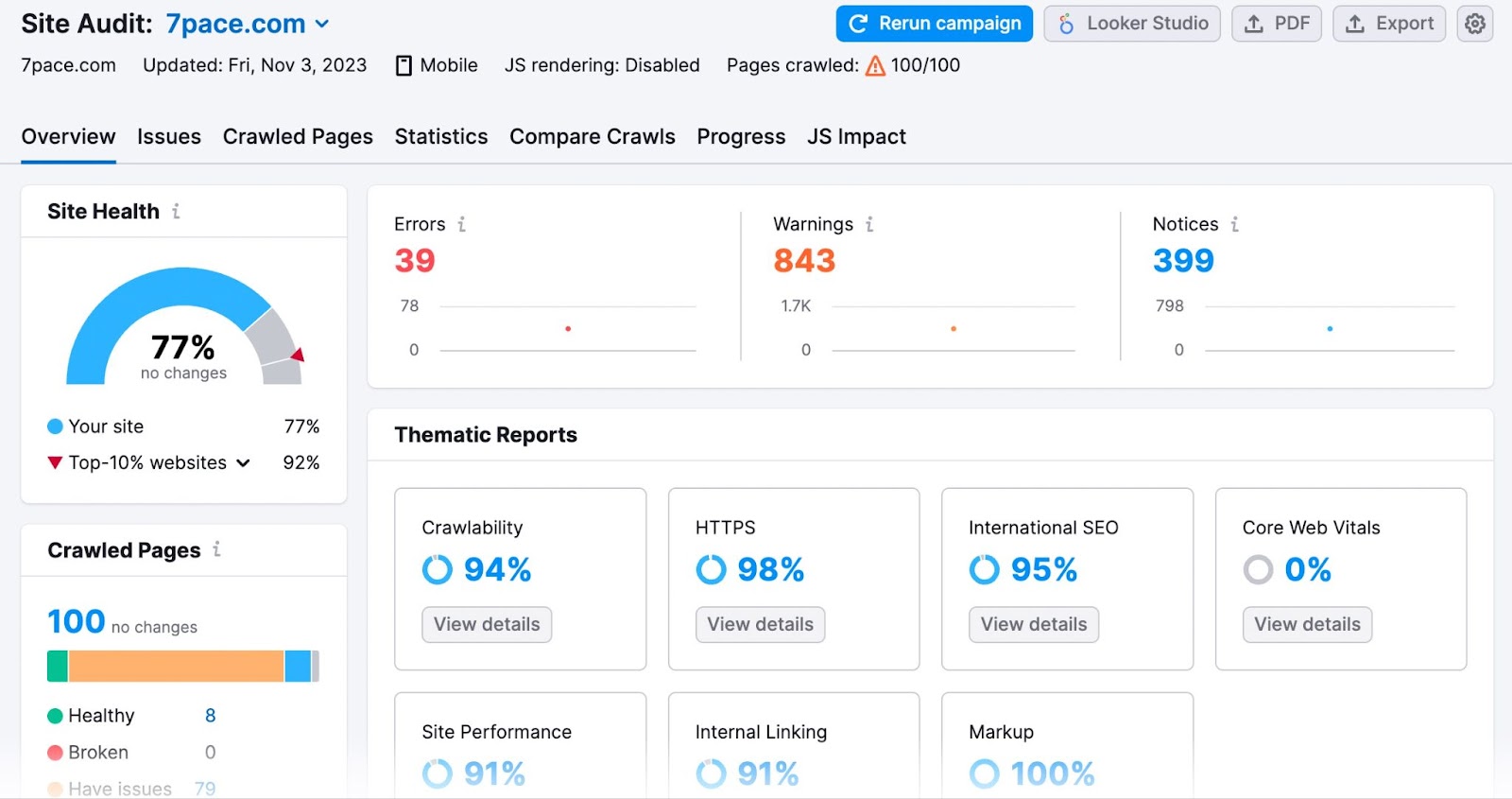Image resolution: width=1512 pixels, height=799 pixels.
Task: Click the Crawled Pages info icon
Action: pyautogui.click(x=216, y=549)
